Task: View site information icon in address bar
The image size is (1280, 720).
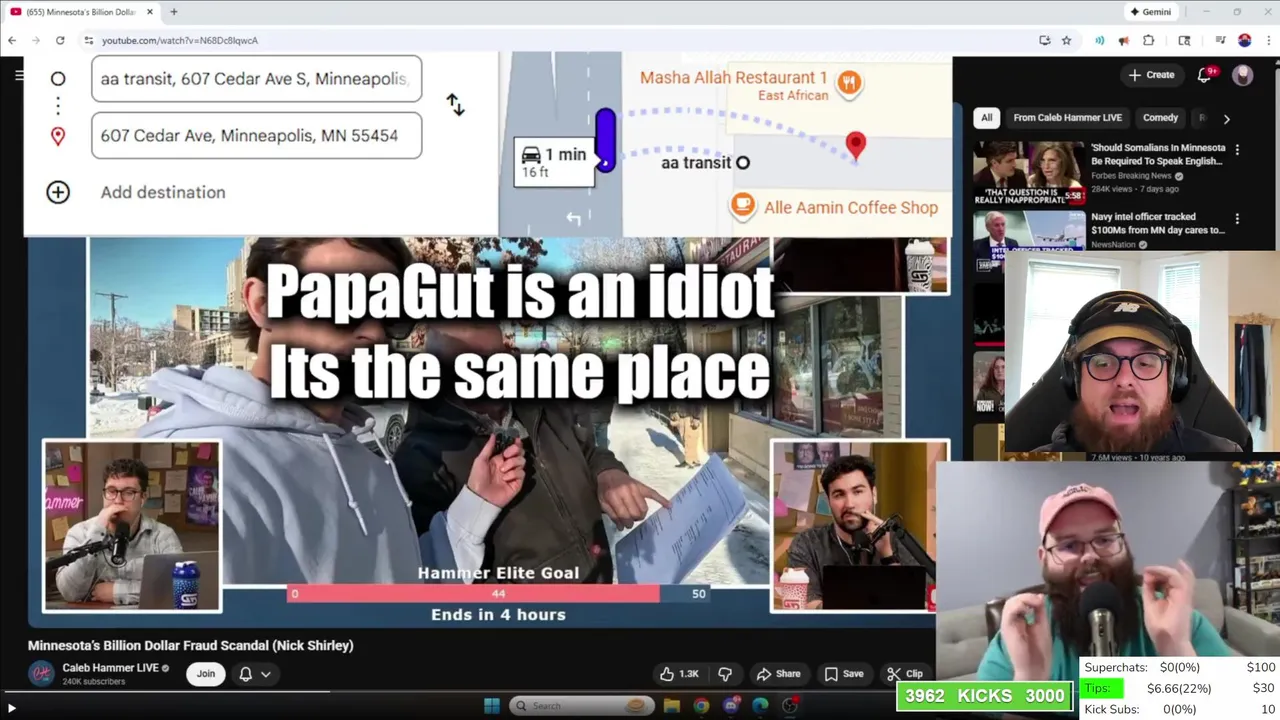Action: pos(88,40)
